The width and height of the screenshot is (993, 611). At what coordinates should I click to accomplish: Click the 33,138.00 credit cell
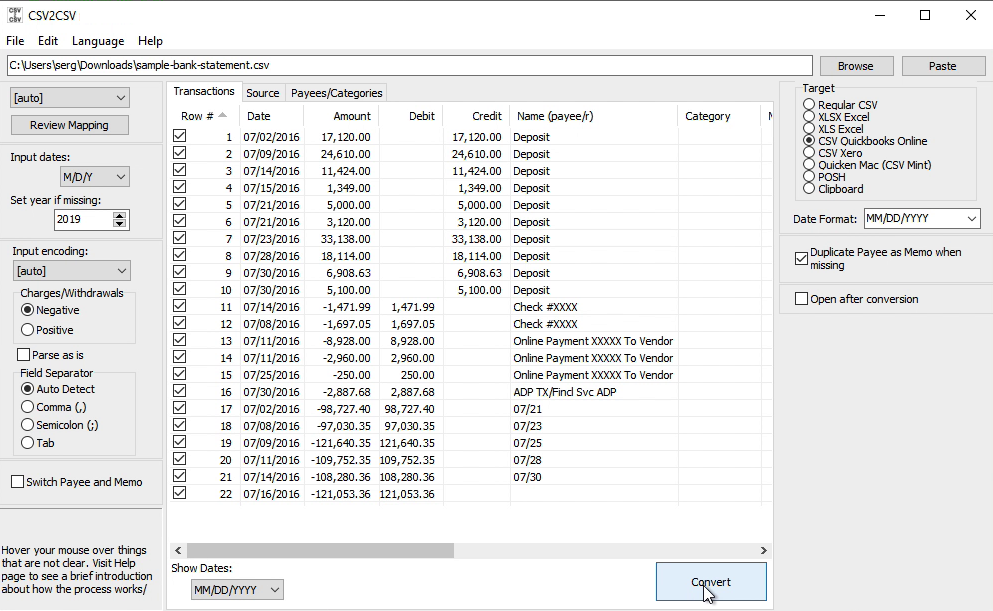click(476, 239)
